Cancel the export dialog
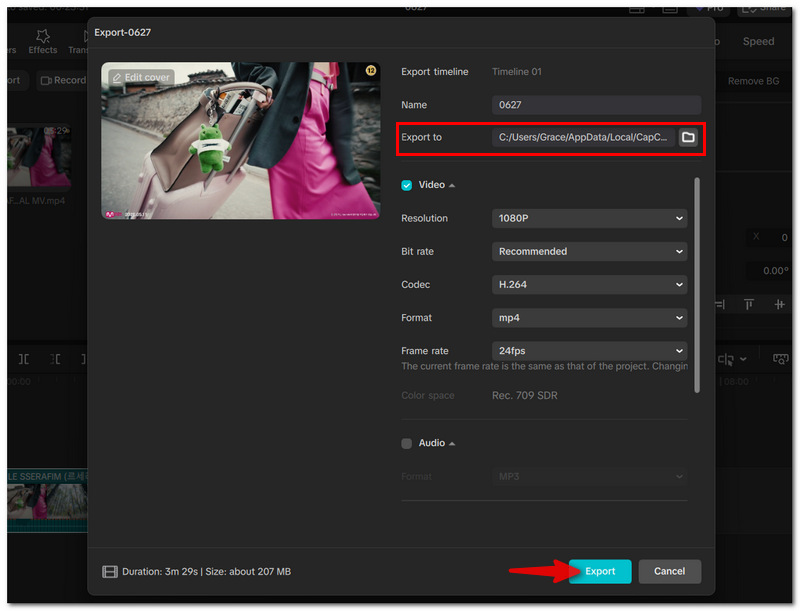 (669, 571)
